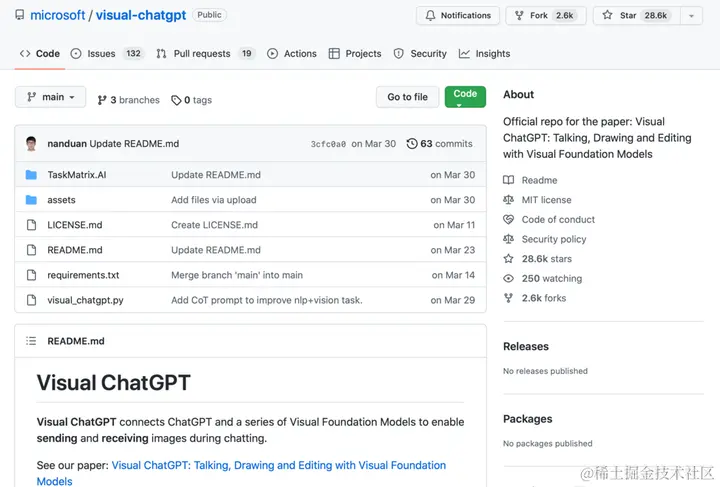The height and width of the screenshot is (487, 720).
Task: Switch to the Code tab
Action: click(x=39, y=54)
